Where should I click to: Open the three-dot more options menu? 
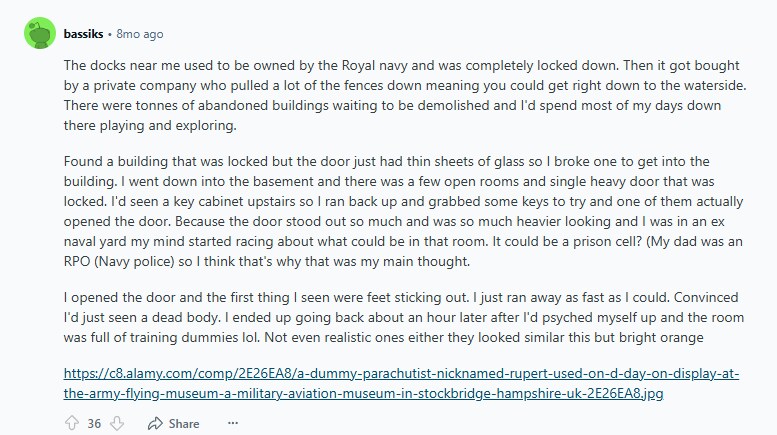(x=233, y=423)
